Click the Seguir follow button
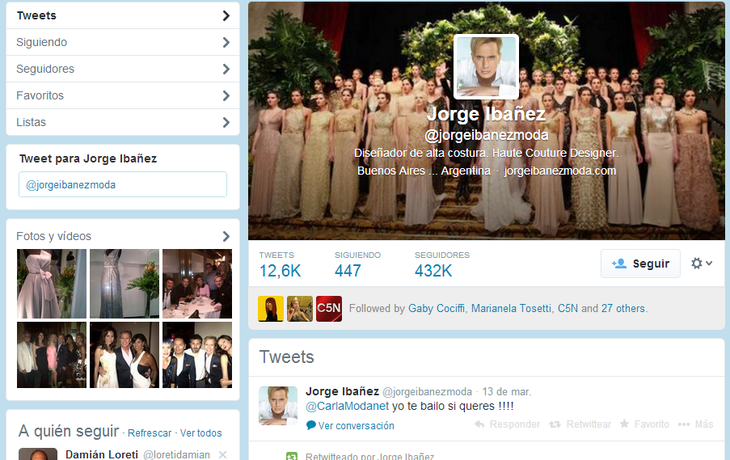730x460 pixels. tap(641, 264)
